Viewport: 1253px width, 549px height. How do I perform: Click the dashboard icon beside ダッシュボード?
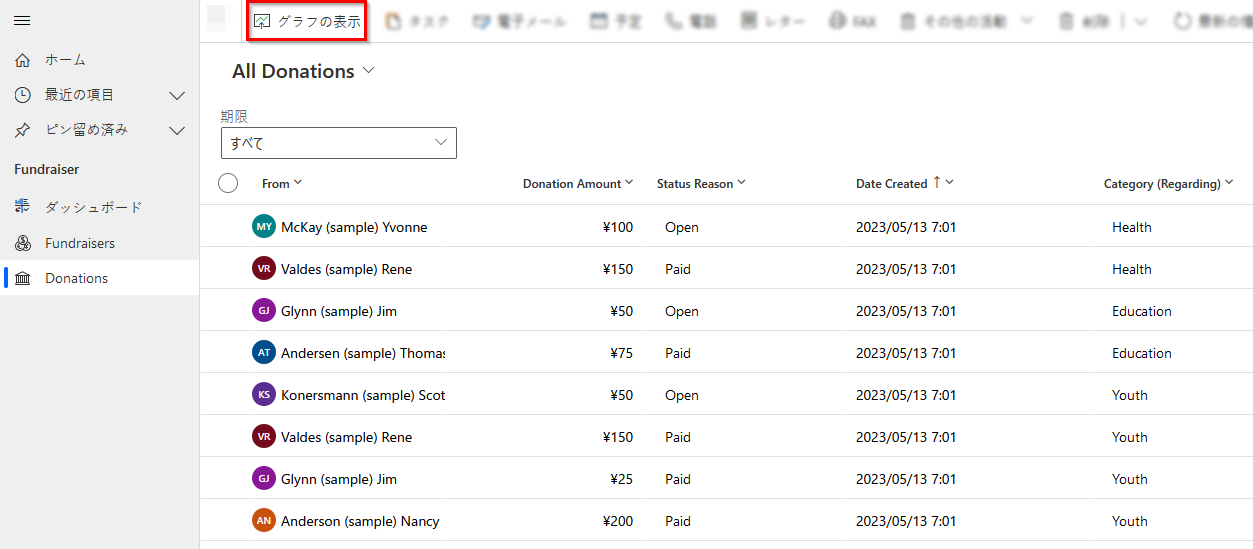(x=22, y=207)
